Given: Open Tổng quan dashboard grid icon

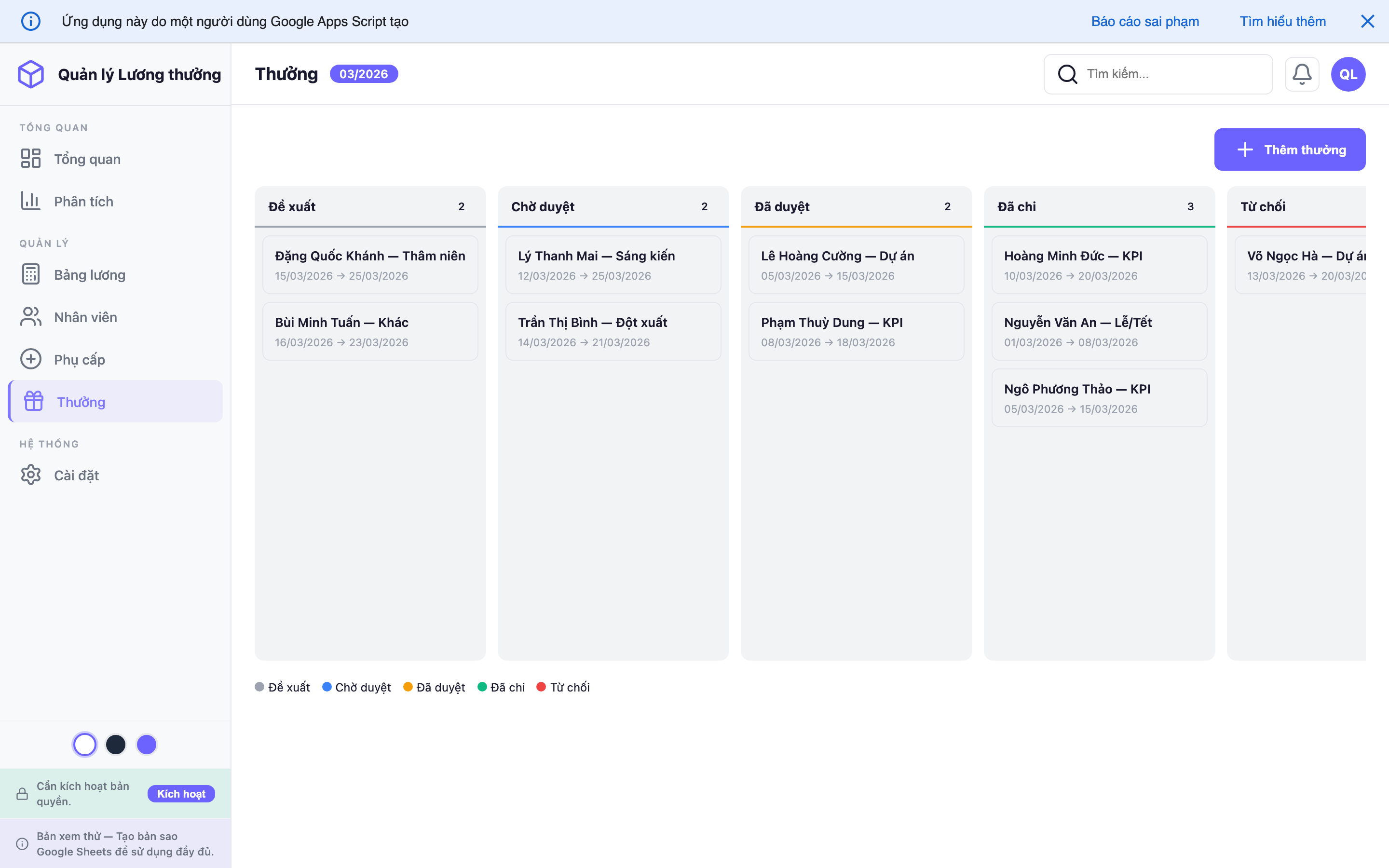Looking at the screenshot, I should click(31, 159).
